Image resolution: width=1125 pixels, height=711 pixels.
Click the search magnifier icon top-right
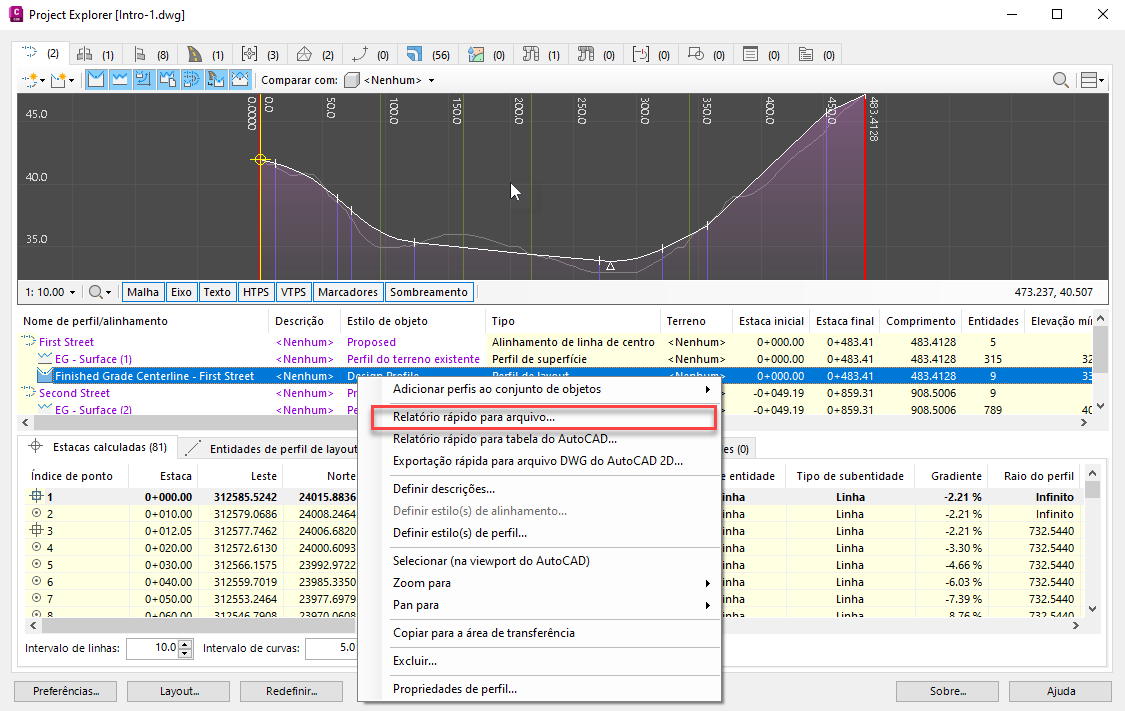[1060, 80]
